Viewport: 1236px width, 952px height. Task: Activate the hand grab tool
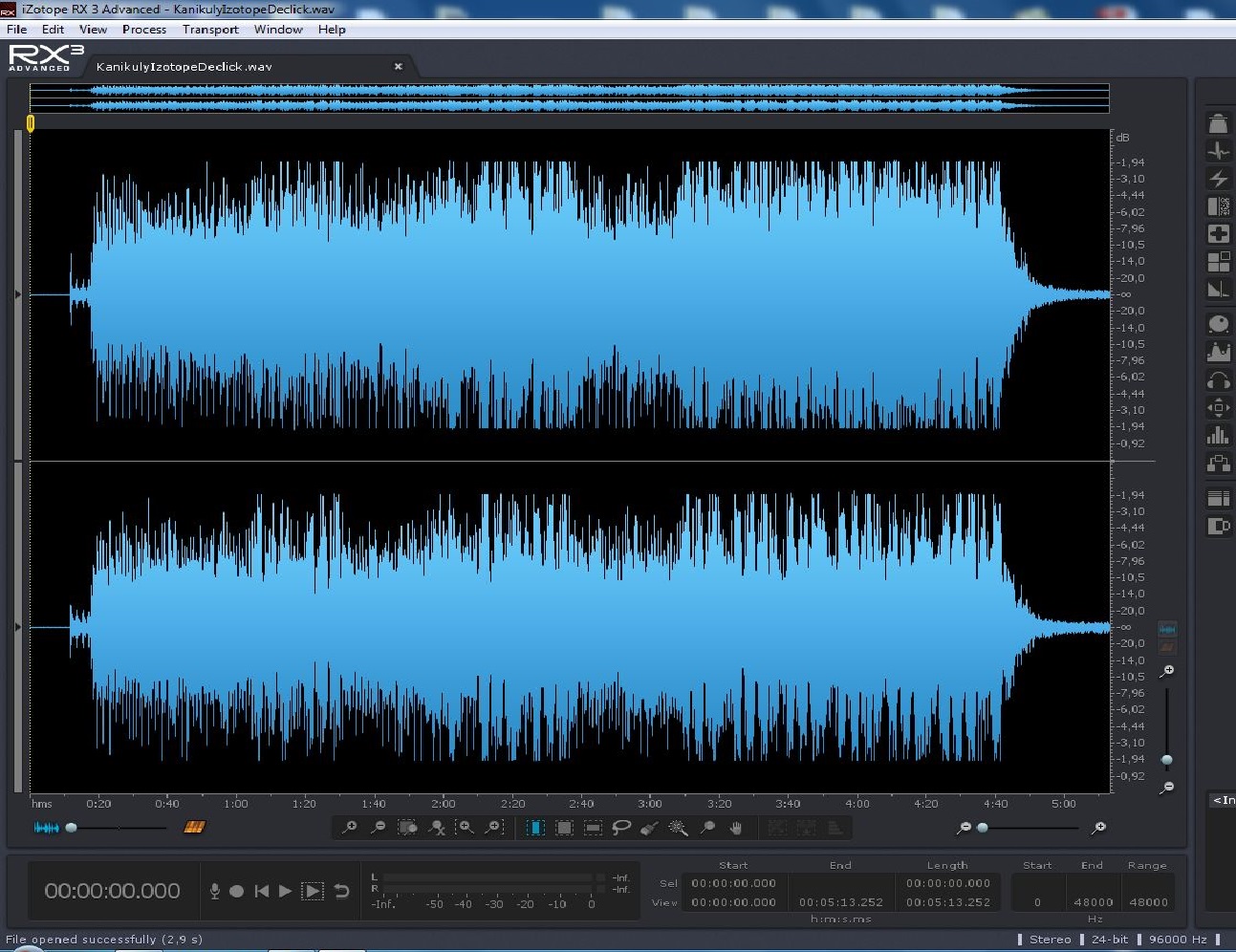(x=736, y=828)
